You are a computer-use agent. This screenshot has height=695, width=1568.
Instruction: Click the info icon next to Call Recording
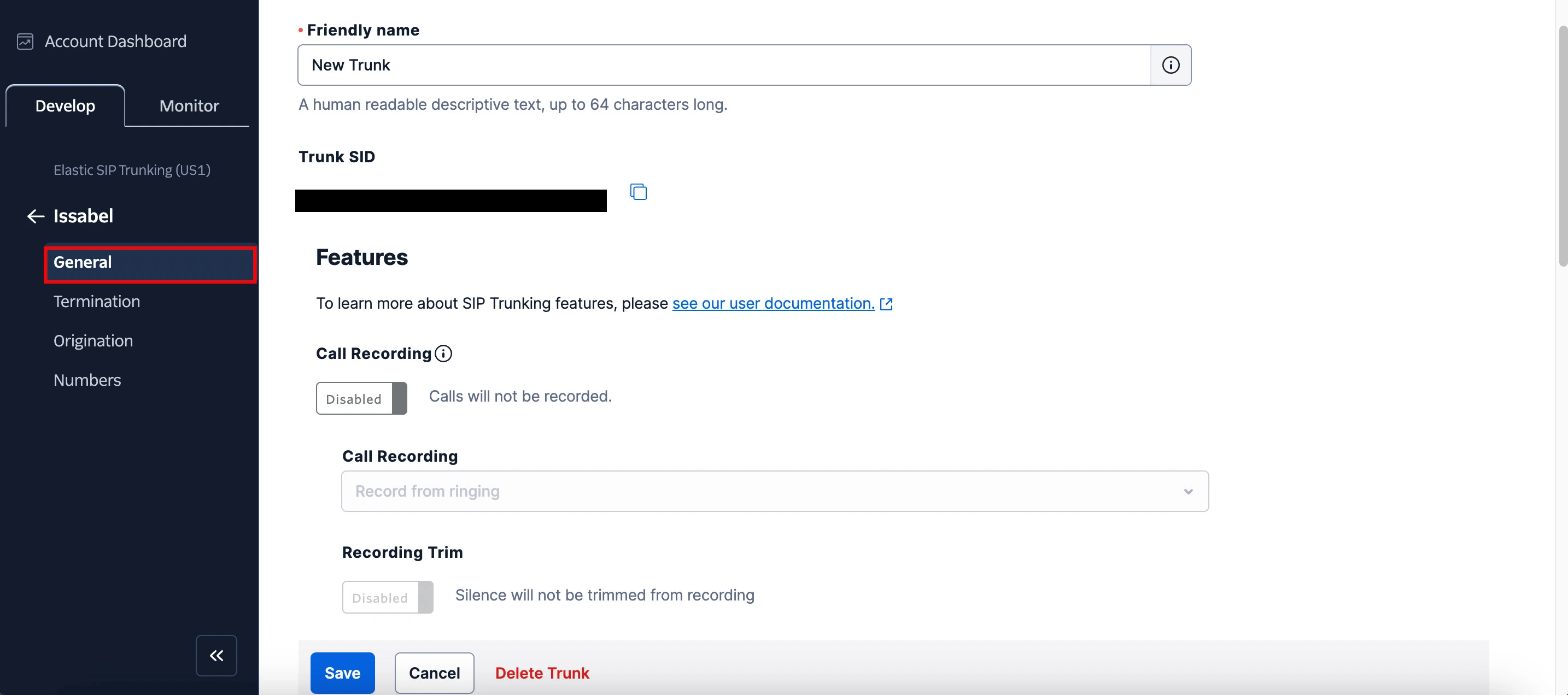444,354
